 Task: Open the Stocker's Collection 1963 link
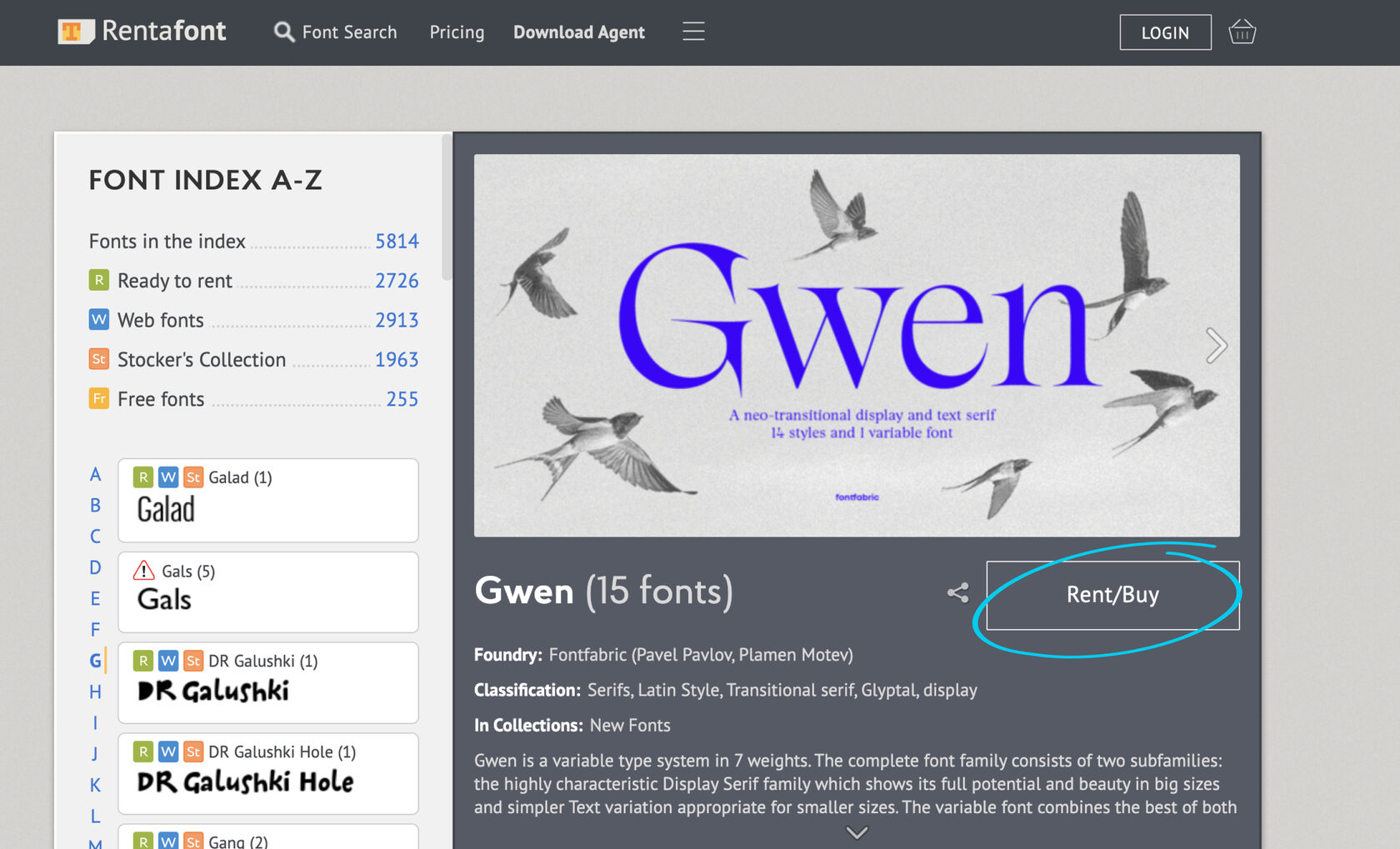(x=397, y=359)
